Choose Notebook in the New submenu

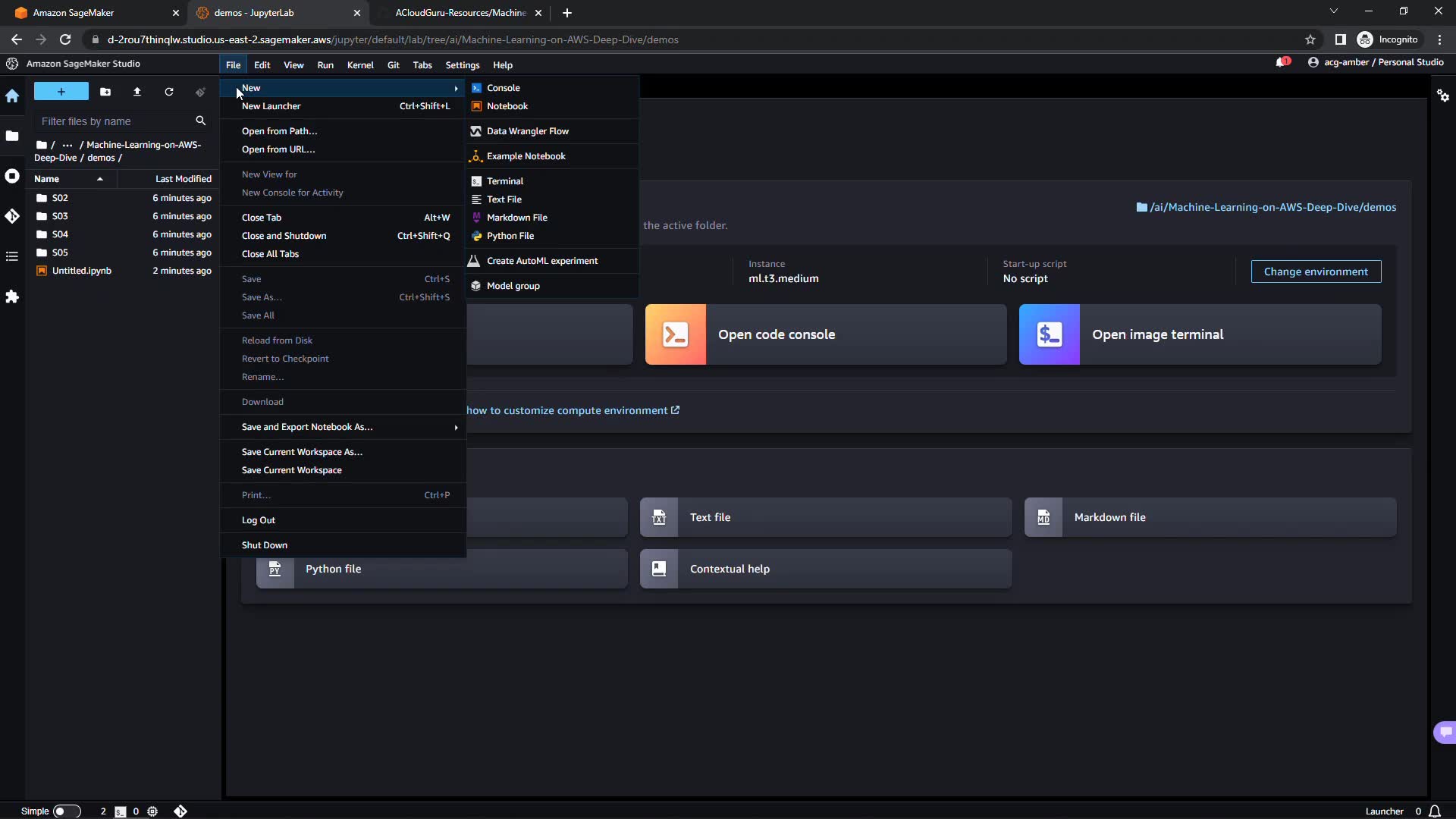507,106
